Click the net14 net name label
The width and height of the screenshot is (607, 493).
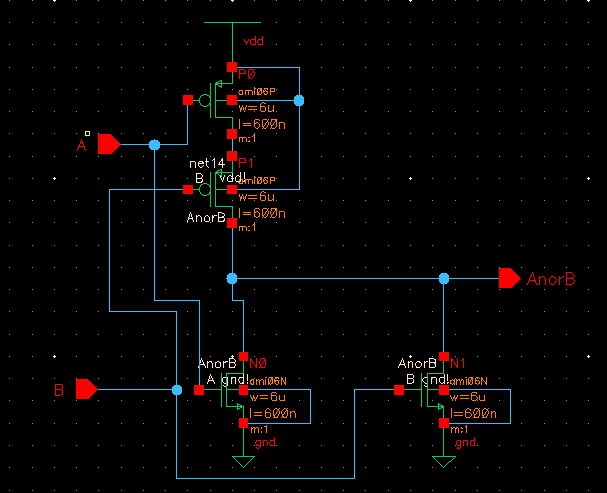click(x=207, y=164)
